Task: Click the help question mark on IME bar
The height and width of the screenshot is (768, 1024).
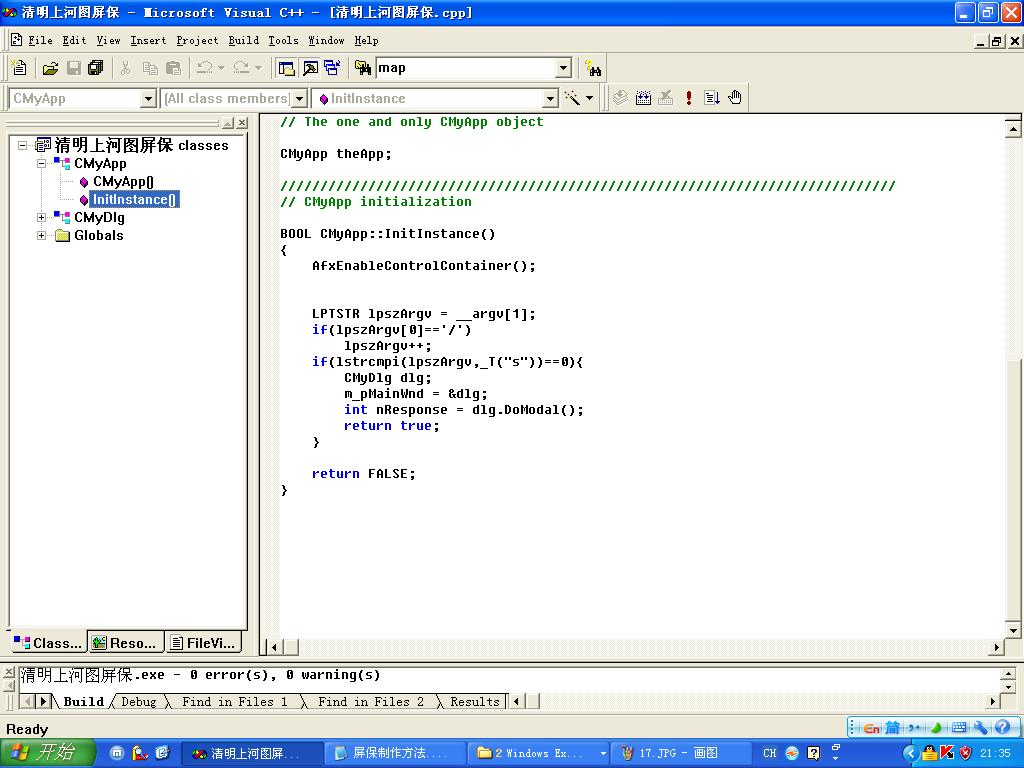Action: 1002,727
